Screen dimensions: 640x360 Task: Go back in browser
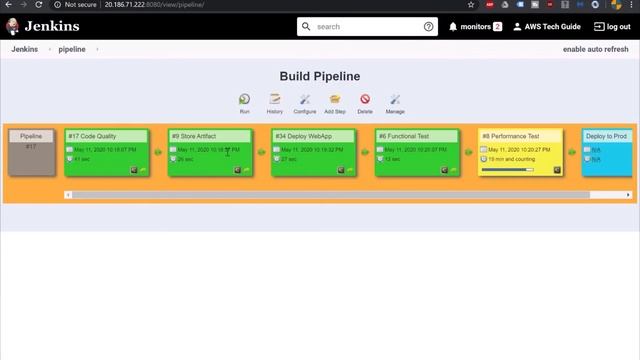[x=8, y=4]
